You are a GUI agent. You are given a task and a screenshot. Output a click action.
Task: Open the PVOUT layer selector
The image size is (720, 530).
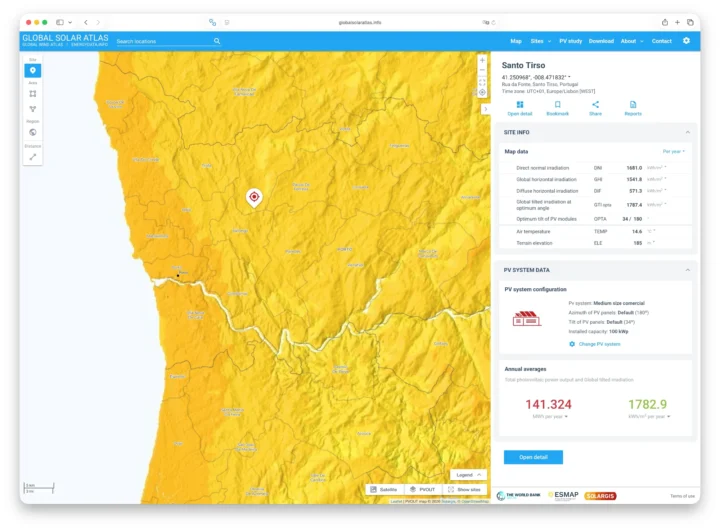click(422, 490)
